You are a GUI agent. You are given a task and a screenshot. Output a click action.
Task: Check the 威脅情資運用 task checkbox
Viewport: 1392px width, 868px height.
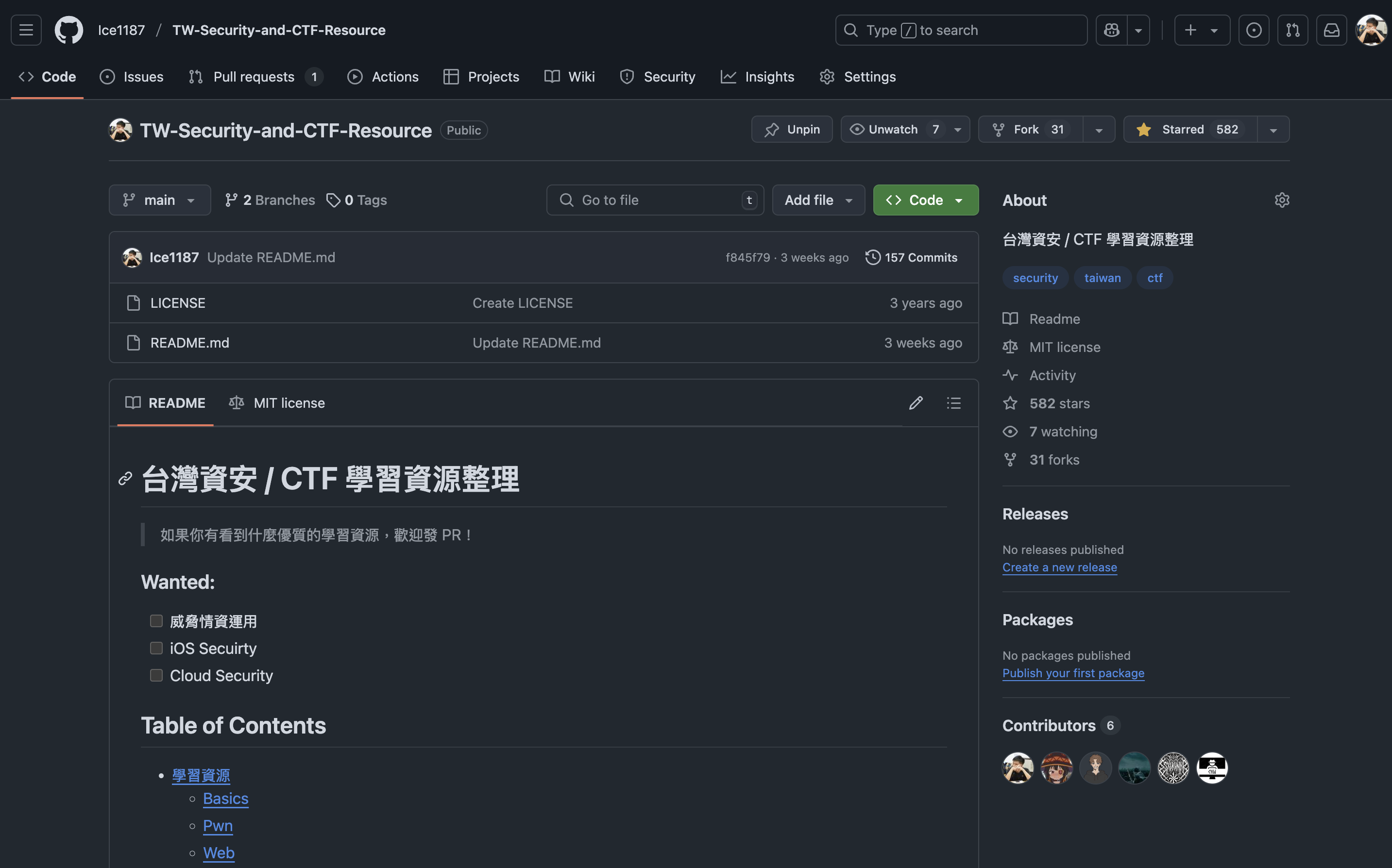point(156,620)
